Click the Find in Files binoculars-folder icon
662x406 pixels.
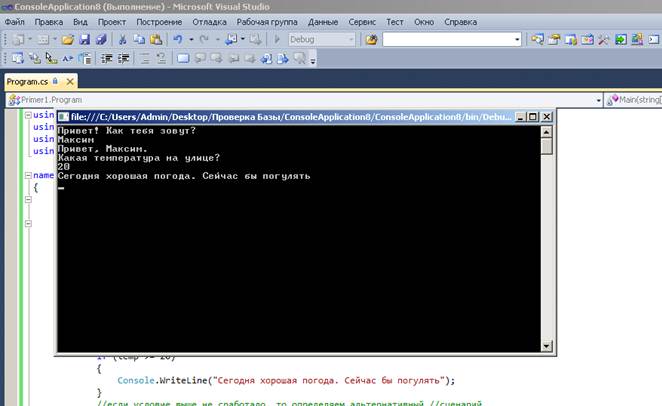click(372, 40)
